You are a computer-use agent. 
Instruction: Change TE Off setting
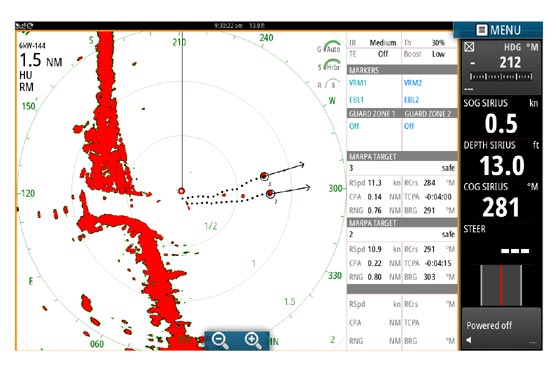[x=383, y=54]
